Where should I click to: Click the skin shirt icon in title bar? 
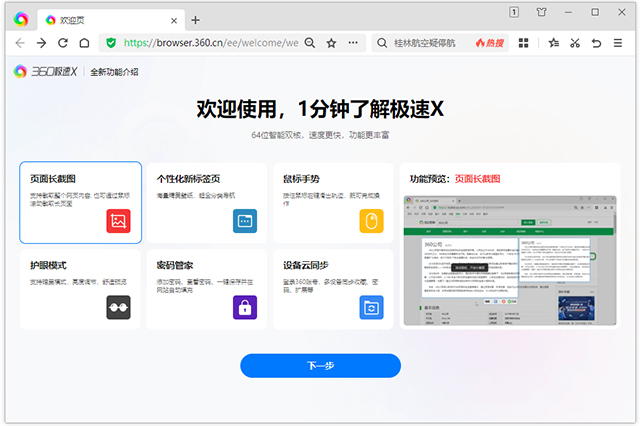click(541, 12)
